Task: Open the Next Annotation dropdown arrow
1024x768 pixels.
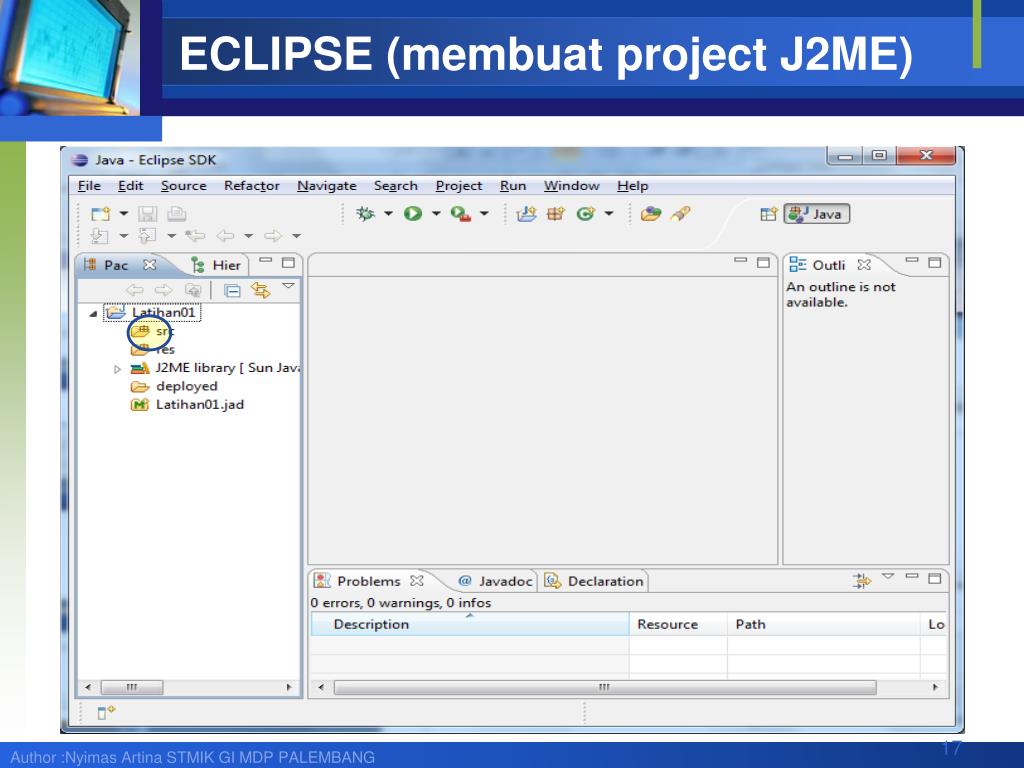Action: point(123,236)
